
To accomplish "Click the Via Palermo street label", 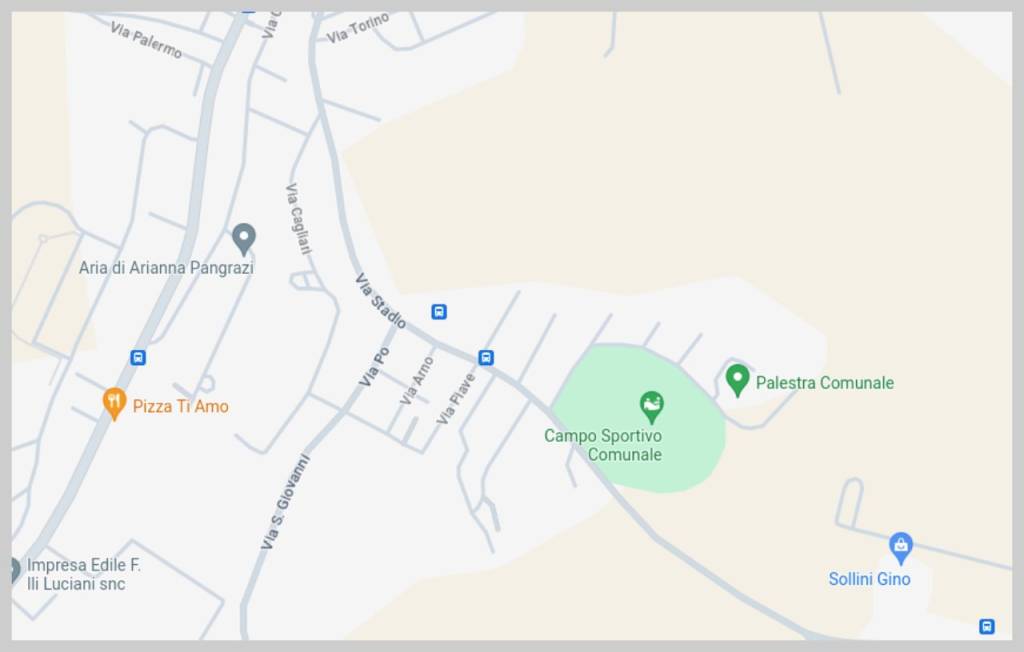I will [x=146, y=40].
